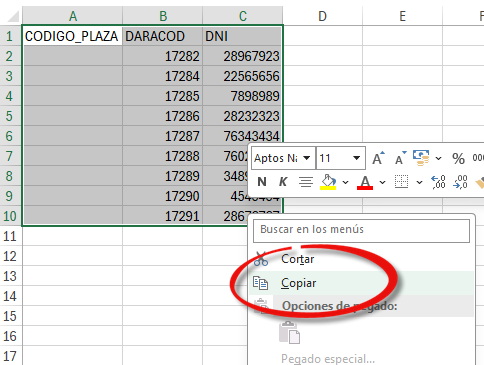Click the DNI header cell

(x=243, y=36)
